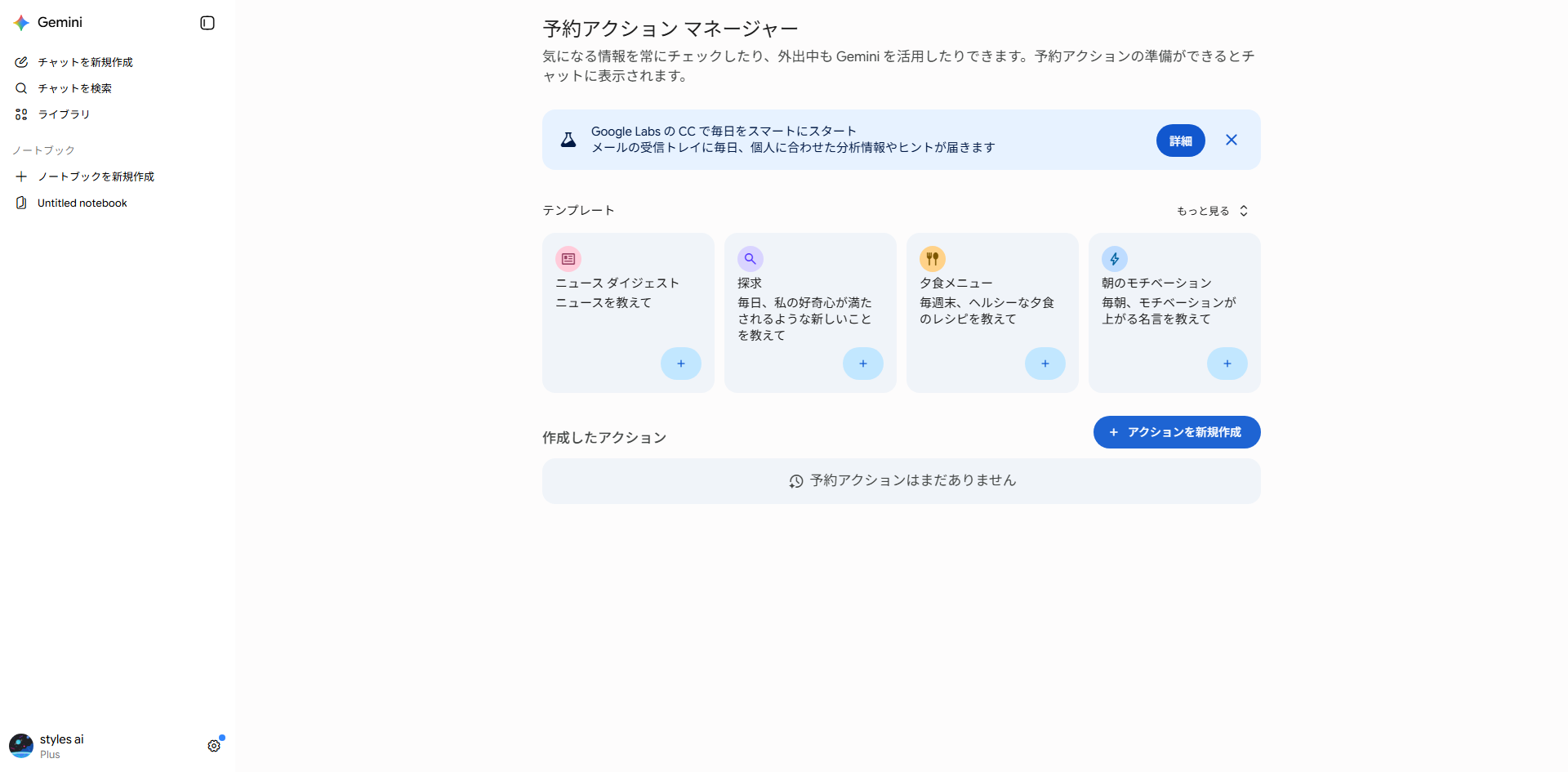Click the テンプレート section label

[x=578, y=210]
